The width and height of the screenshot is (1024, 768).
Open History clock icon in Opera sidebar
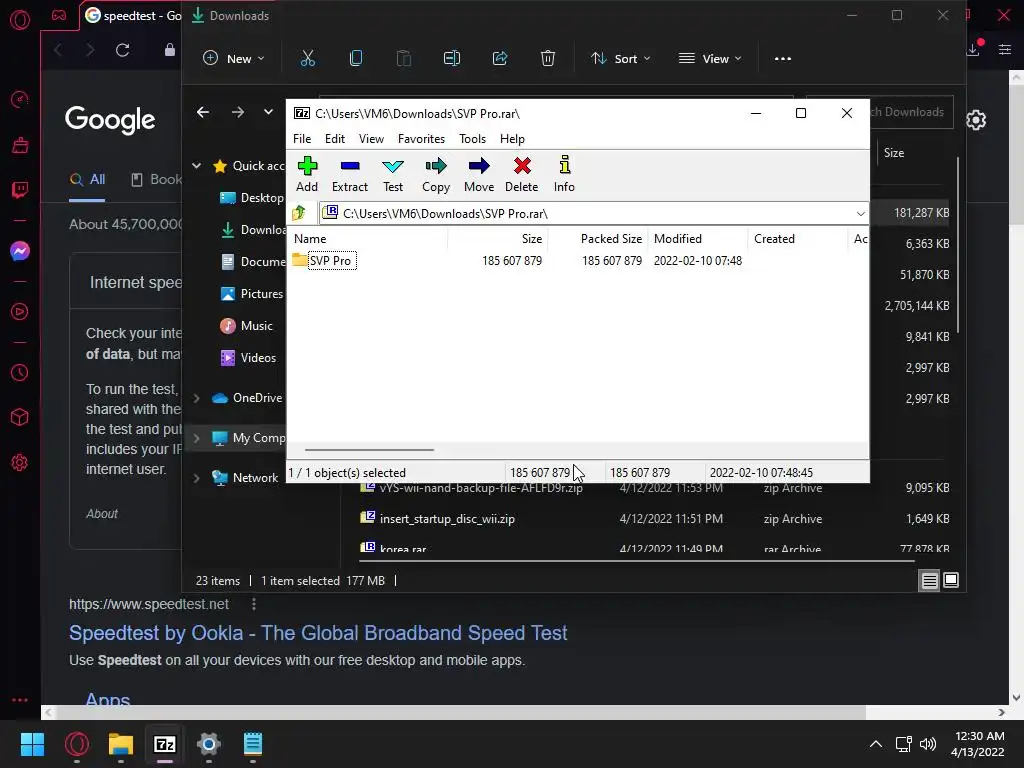pos(20,373)
